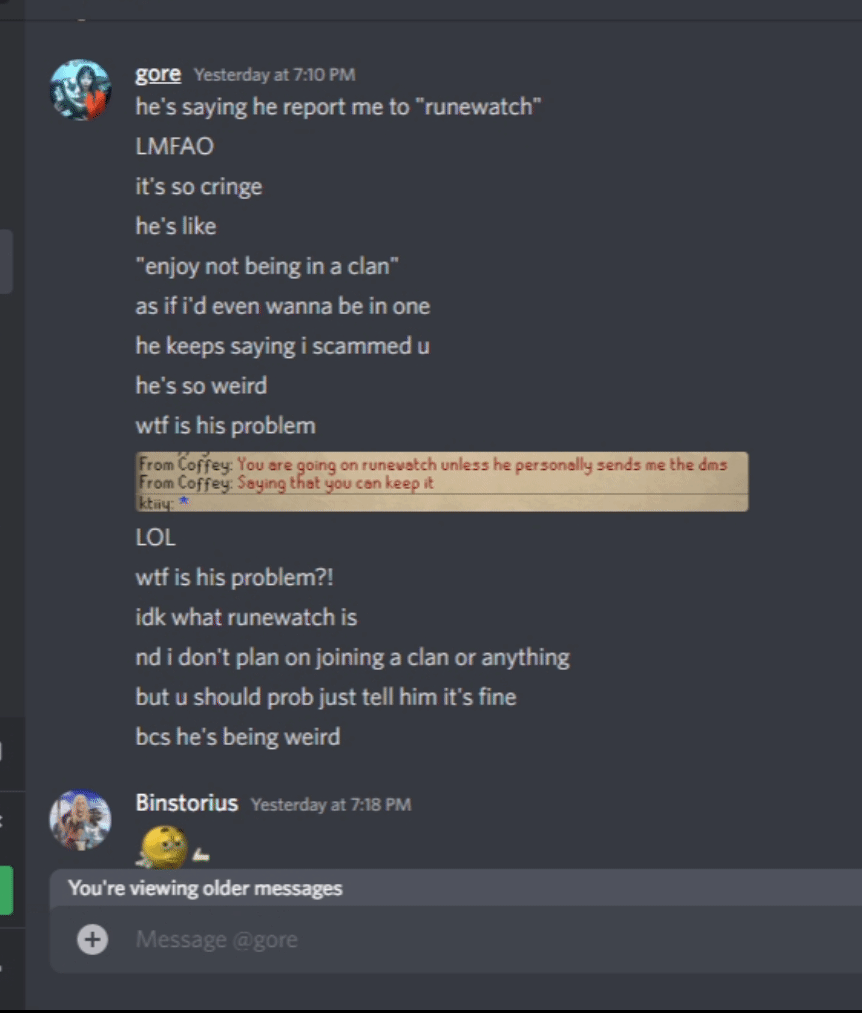Screen dimensions: 862x1013
Task: Click the You're viewing older messages bar
Action: (456, 888)
